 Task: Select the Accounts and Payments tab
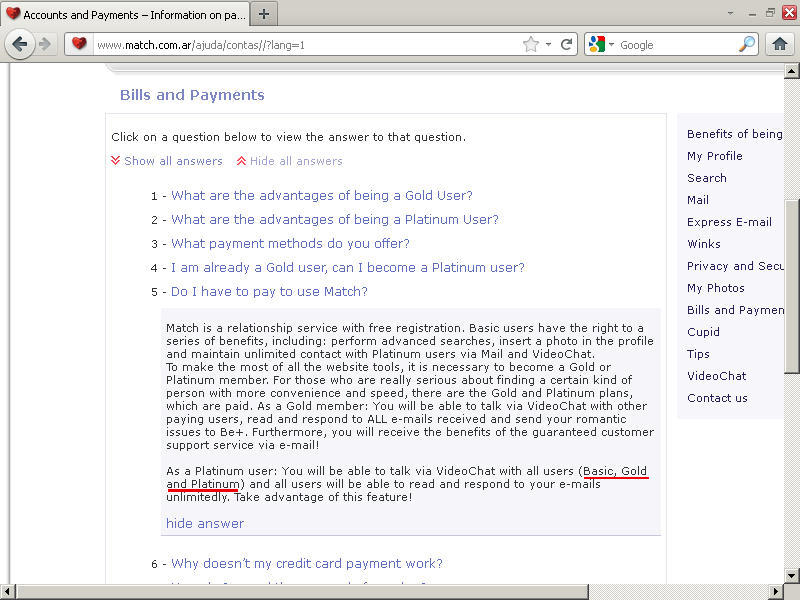tap(126, 14)
